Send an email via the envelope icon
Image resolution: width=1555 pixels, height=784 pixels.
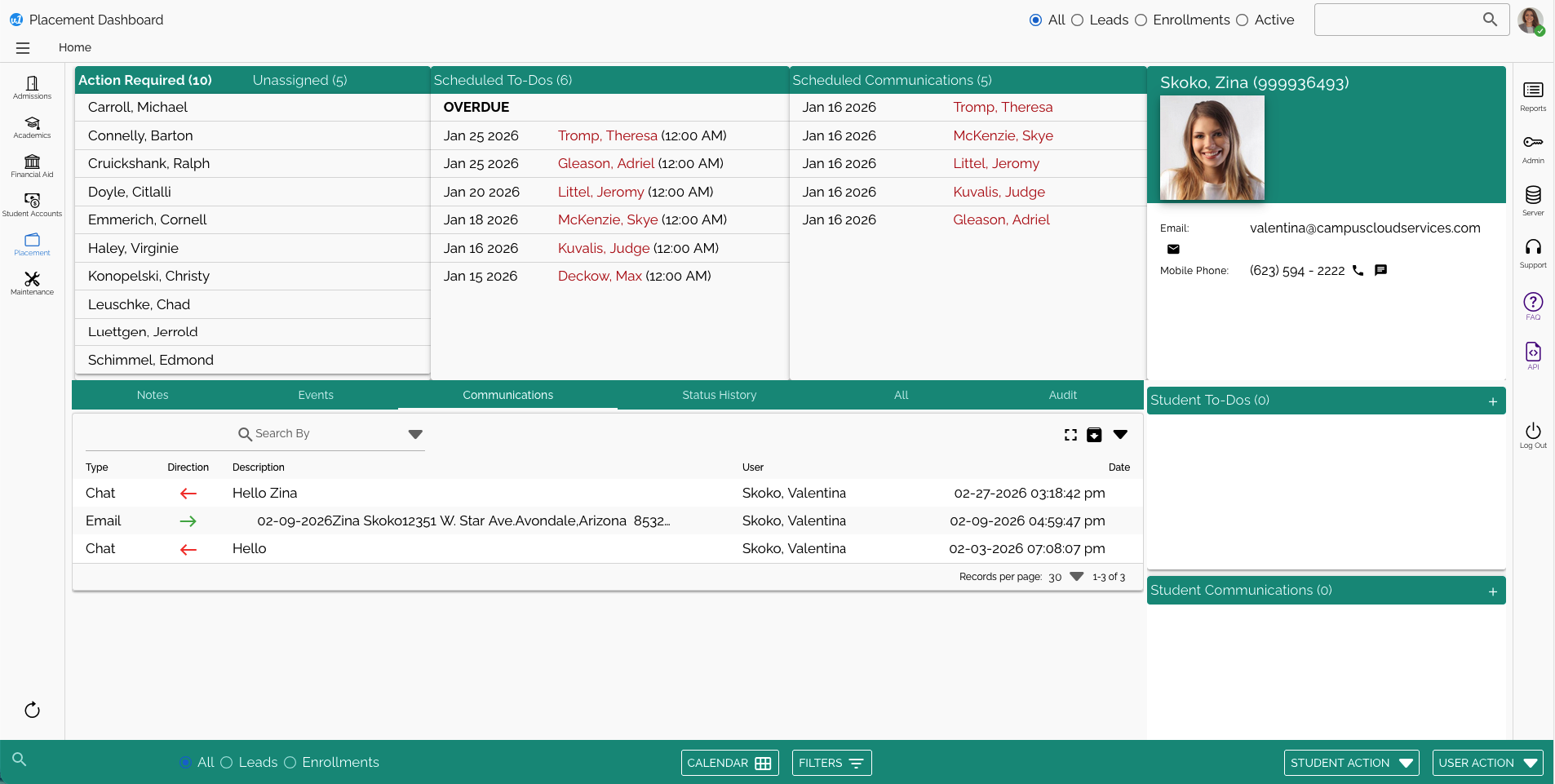(x=1173, y=250)
